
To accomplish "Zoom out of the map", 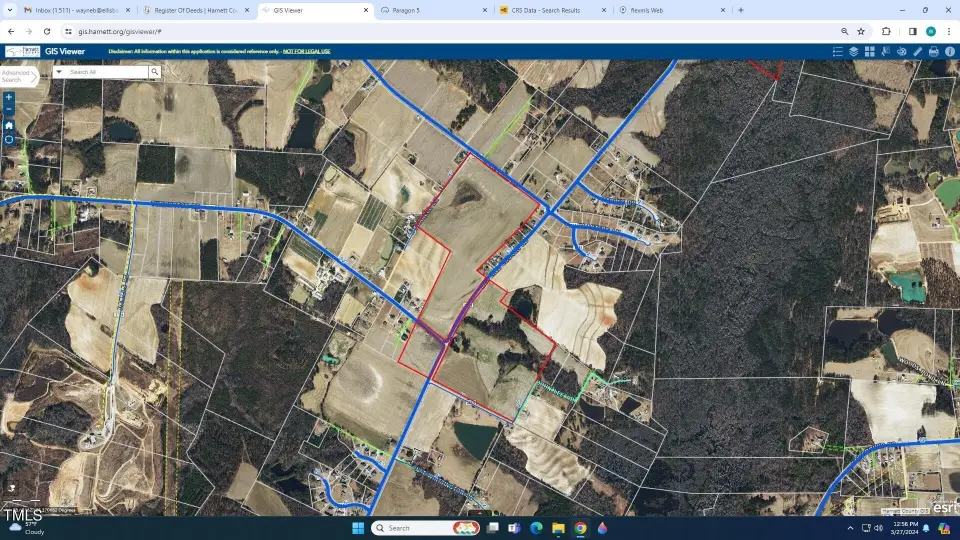I will click(x=9, y=110).
